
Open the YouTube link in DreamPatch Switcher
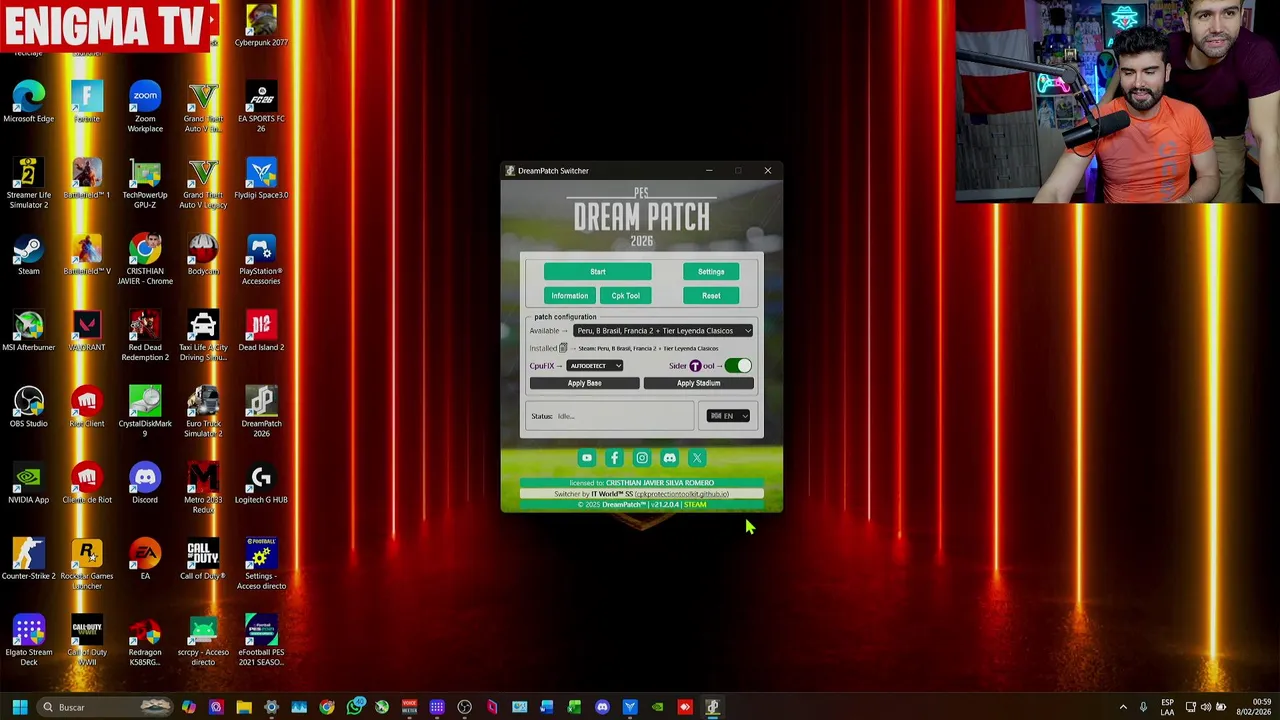pyautogui.click(x=587, y=458)
